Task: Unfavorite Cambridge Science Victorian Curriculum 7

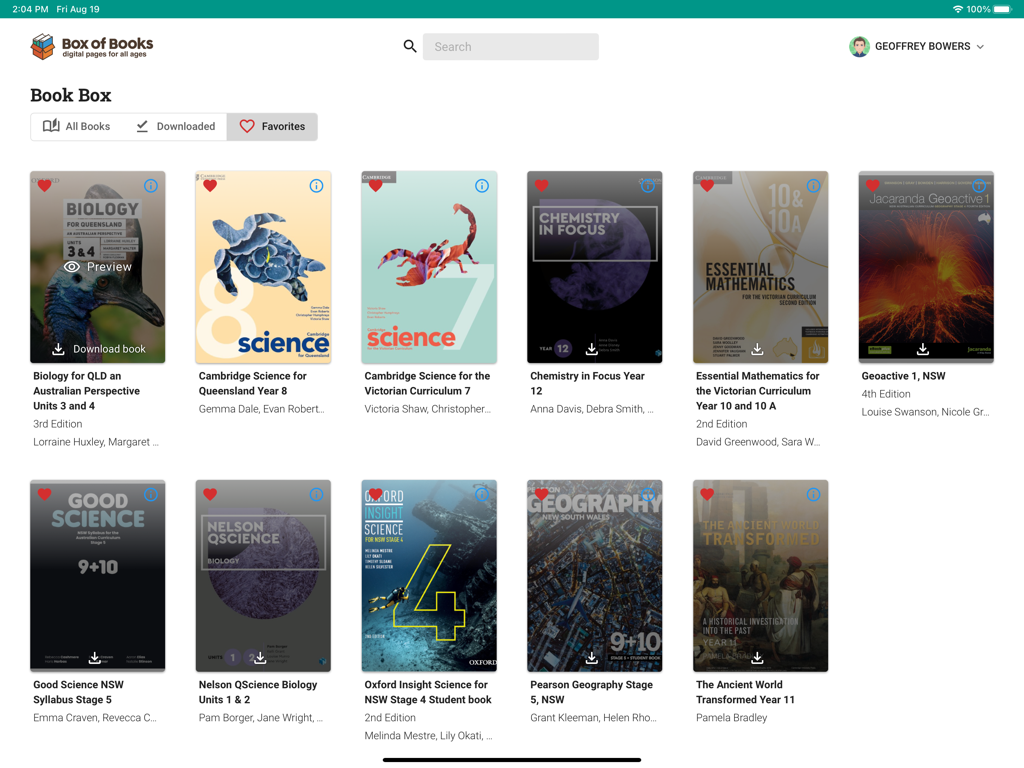Action: (376, 185)
